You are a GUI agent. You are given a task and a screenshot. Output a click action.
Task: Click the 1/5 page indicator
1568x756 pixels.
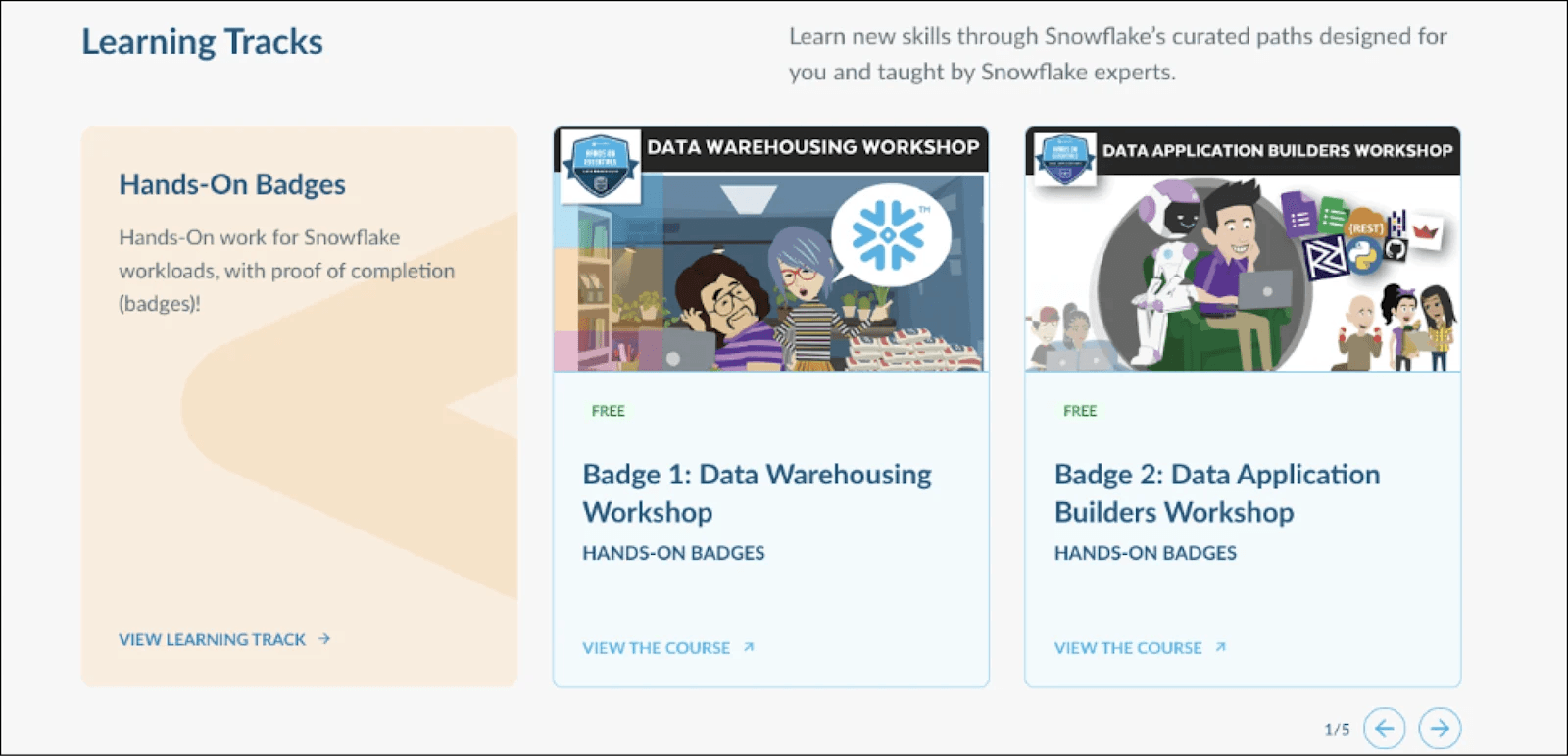tap(1337, 730)
